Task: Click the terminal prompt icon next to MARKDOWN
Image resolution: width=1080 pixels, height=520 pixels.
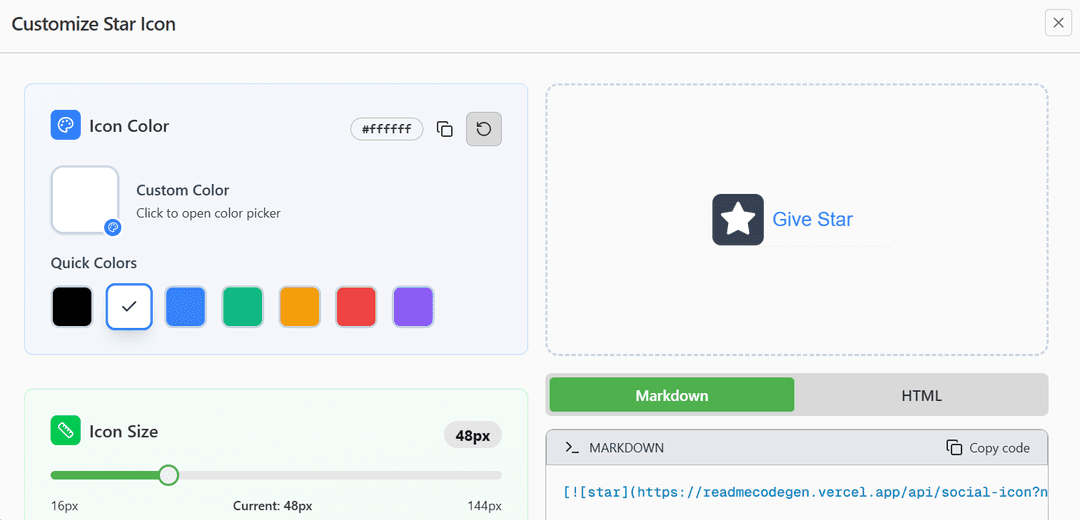Action: 572,448
